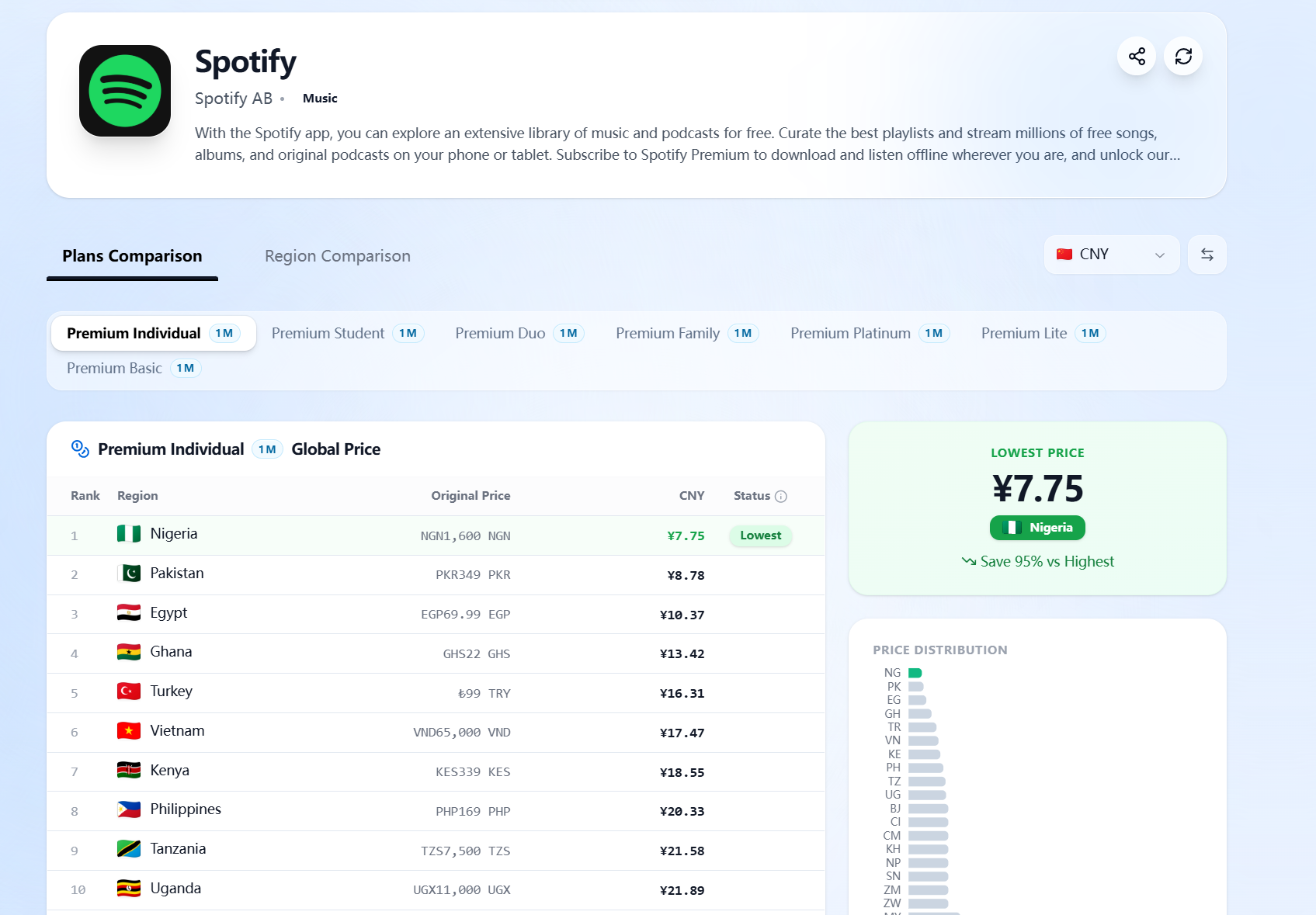This screenshot has height=915, width=1316.
Task: Sort by the Region column header
Action: point(137,496)
